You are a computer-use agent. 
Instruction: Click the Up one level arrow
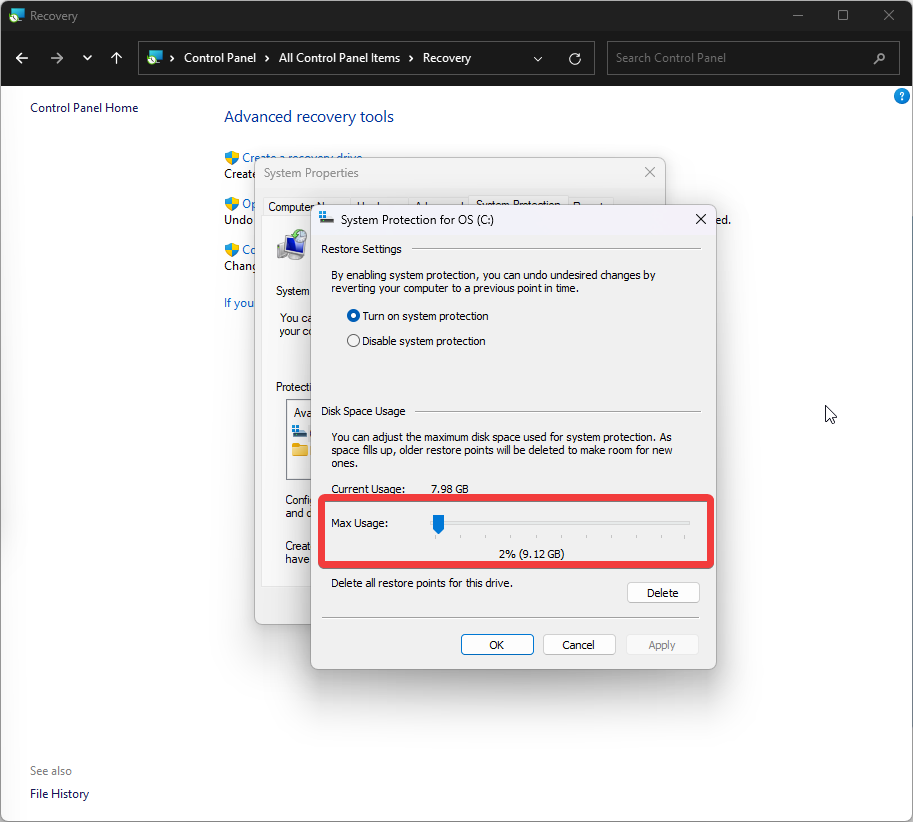(116, 58)
